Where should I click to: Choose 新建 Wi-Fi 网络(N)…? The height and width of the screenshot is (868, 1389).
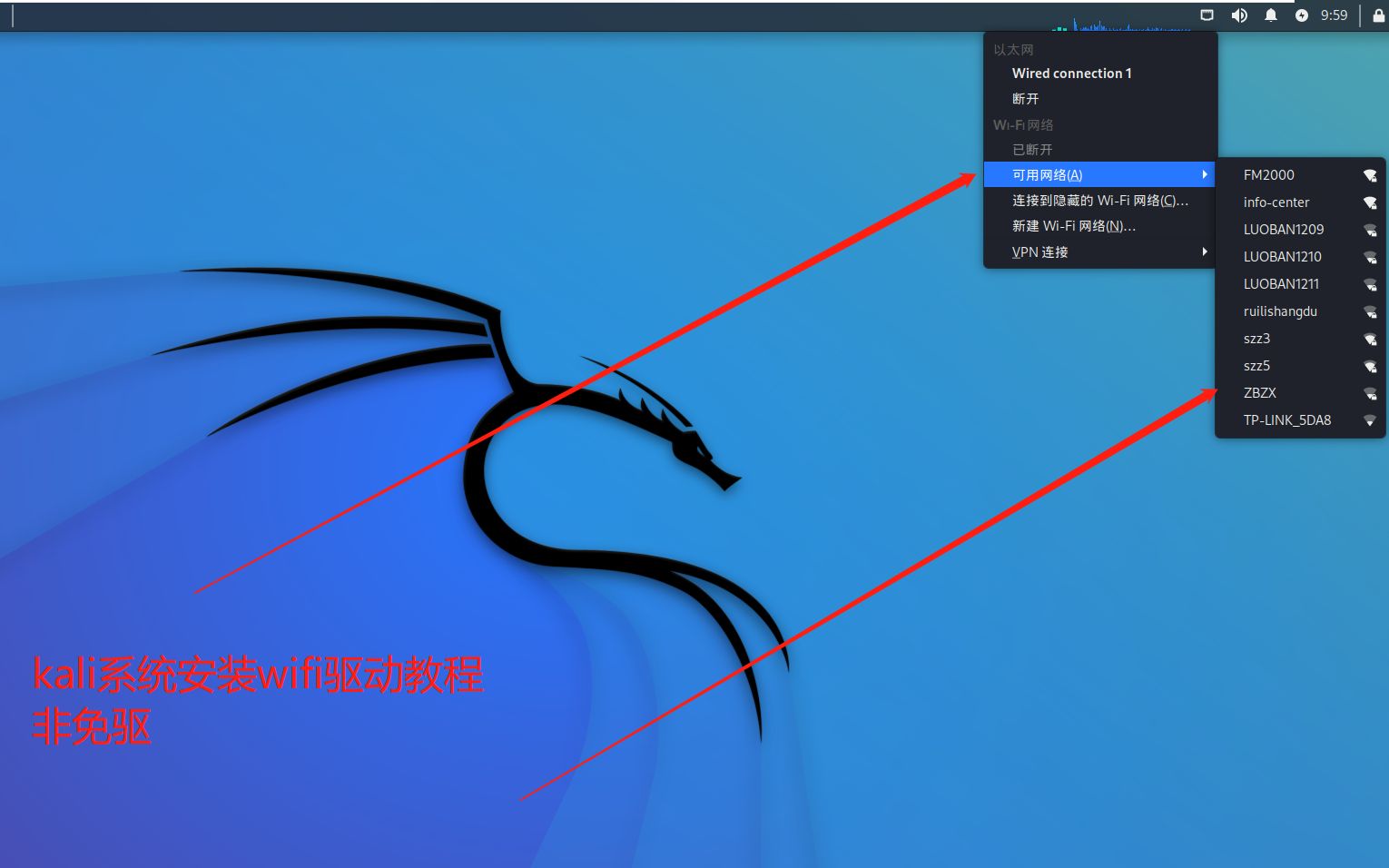click(1100, 226)
